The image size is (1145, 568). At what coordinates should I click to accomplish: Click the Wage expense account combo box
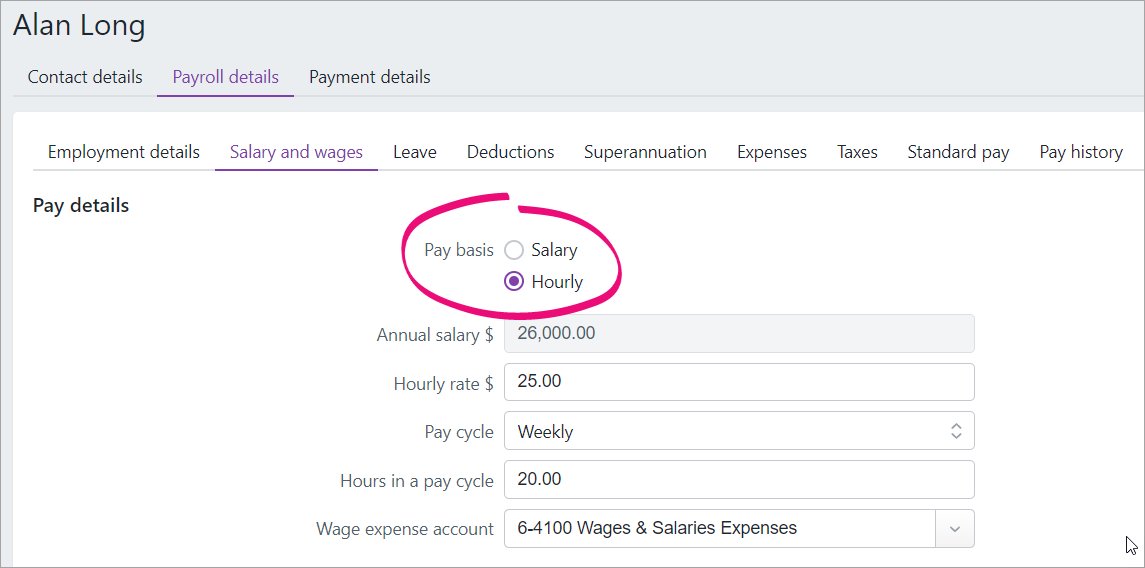click(720, 529)
